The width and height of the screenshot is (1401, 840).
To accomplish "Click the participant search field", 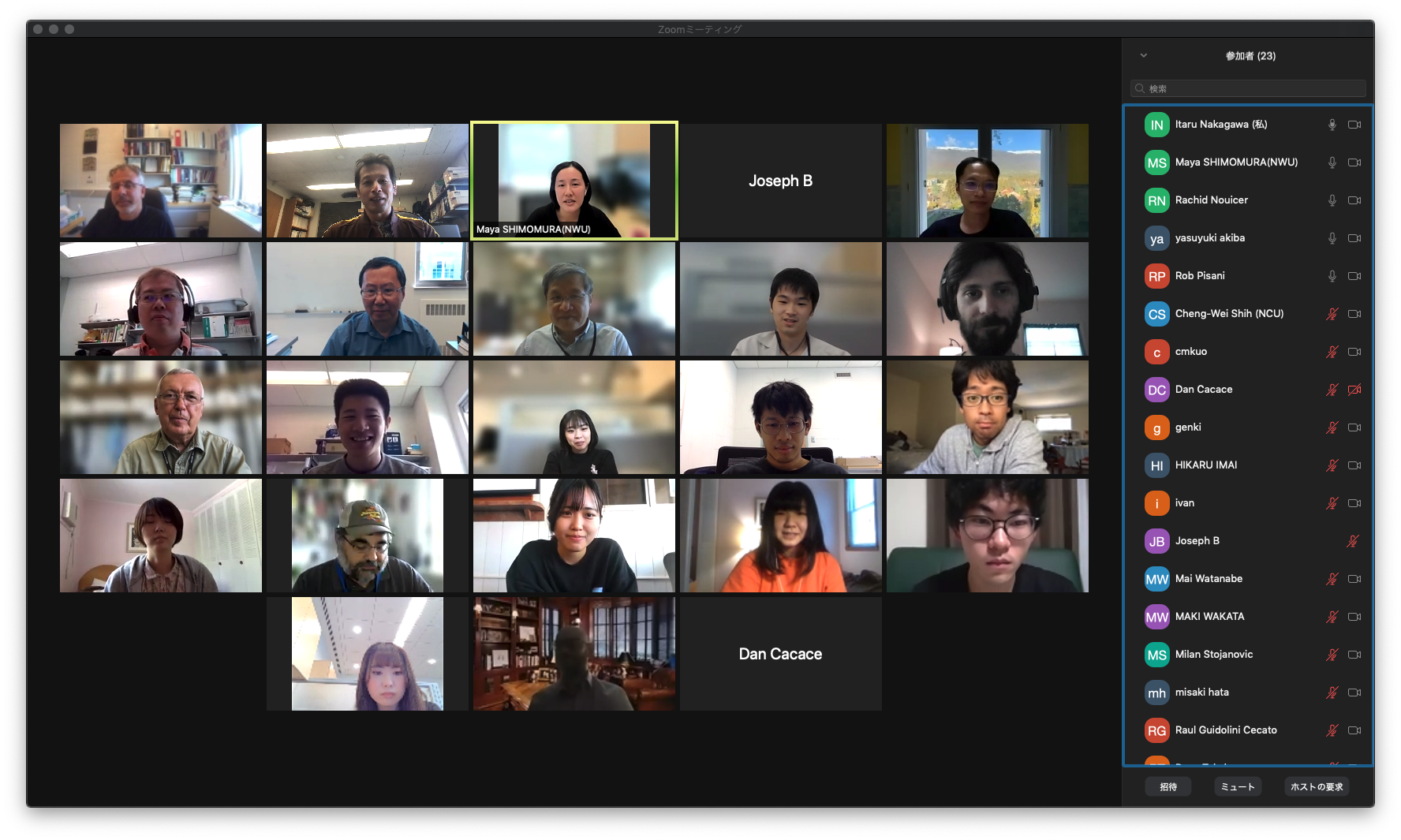I will (x=1248, y=88).
